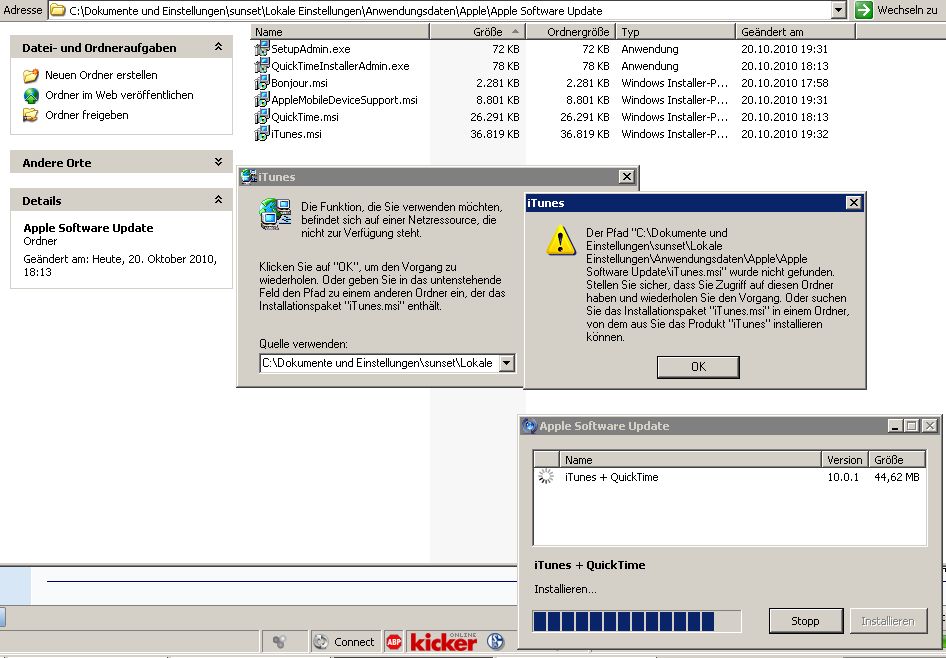Click into the Quelle verwenden path field
The height and width of the screenshot is (658, 946).
[379, 363]
